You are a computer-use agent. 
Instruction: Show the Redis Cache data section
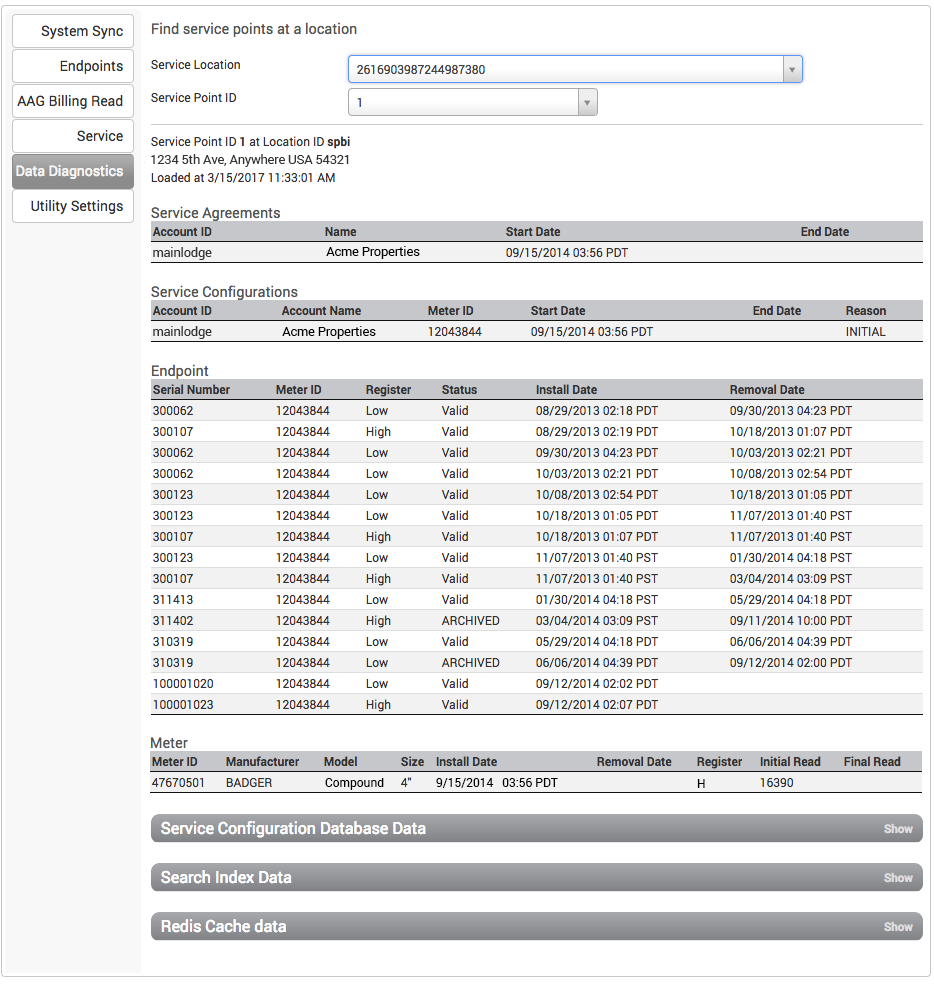point(897,927)
